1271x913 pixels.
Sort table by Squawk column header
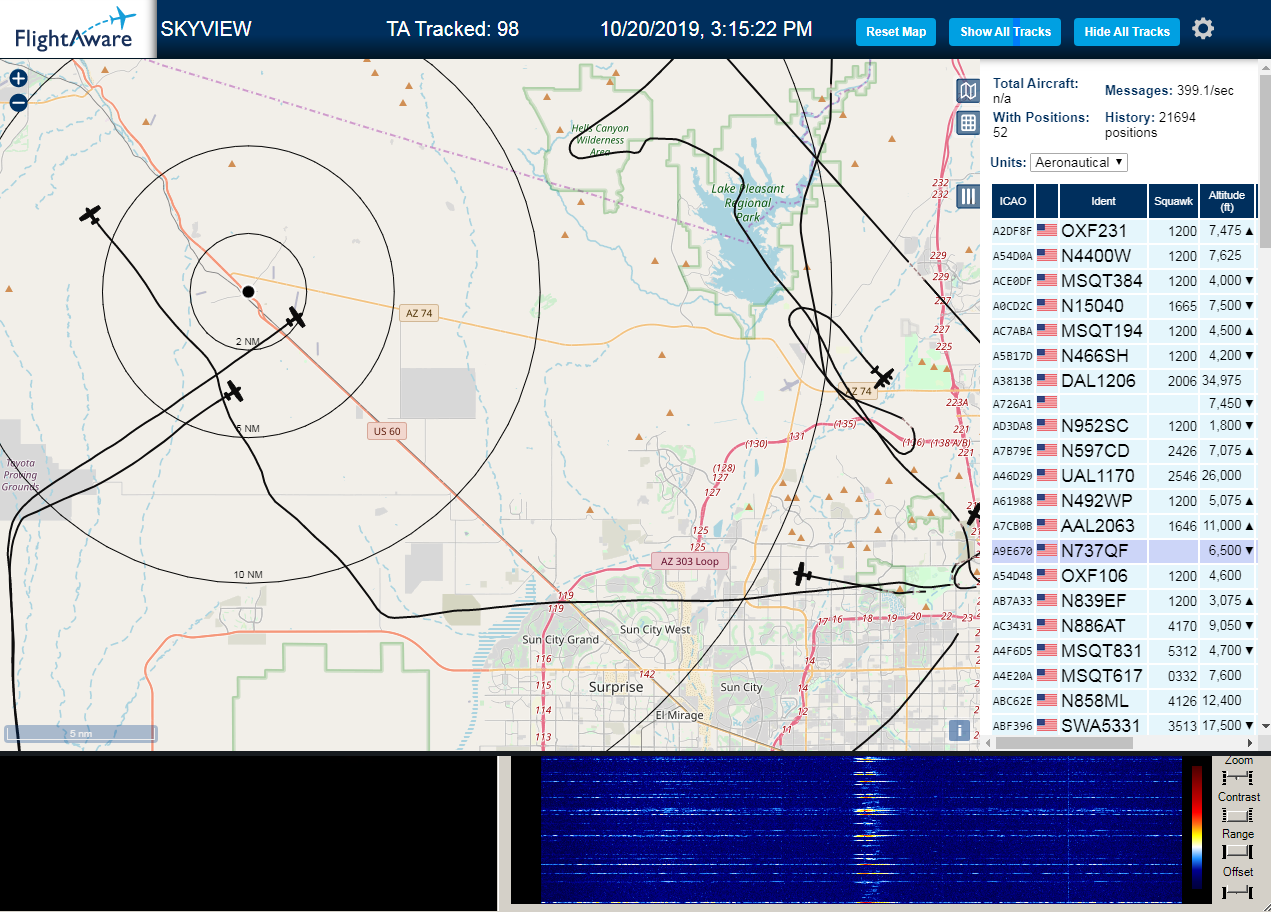click(x=1173, y=201)
